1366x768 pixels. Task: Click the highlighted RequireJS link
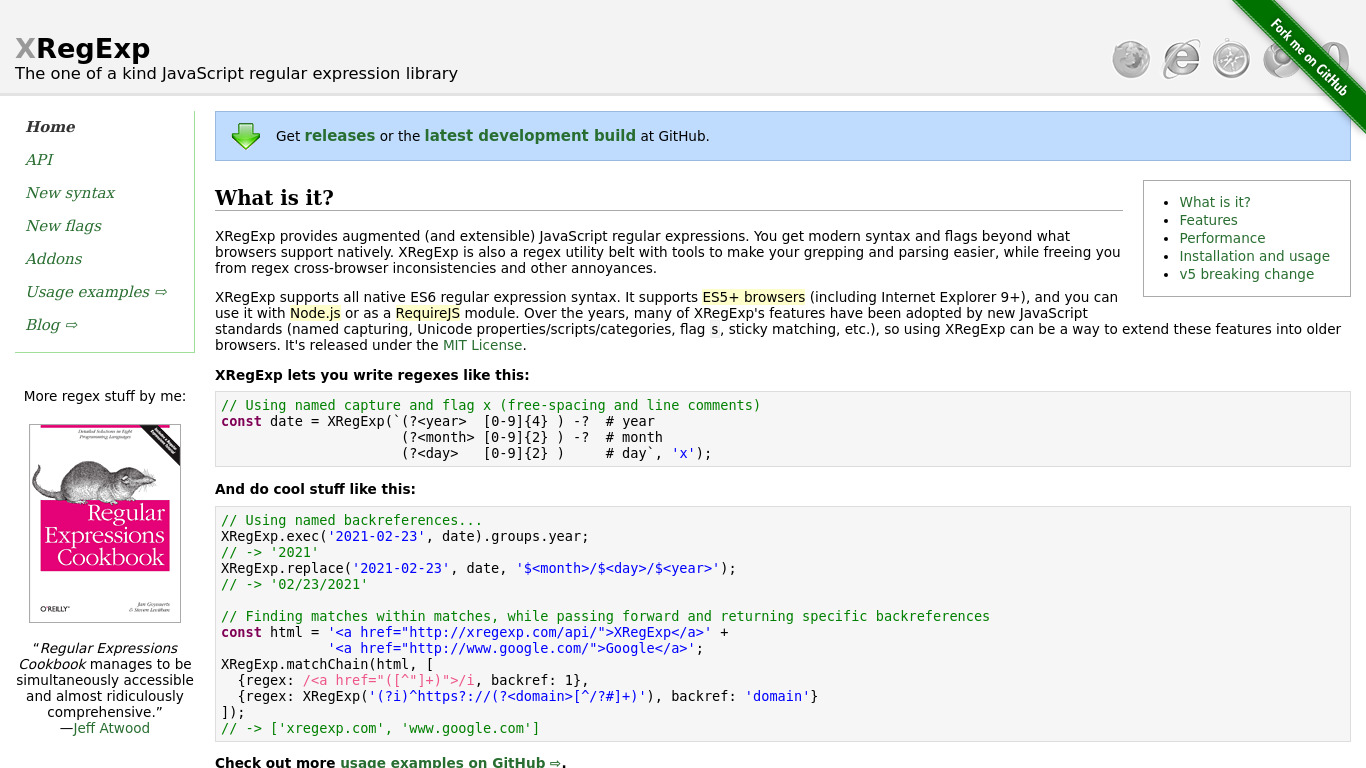(428, 313)
